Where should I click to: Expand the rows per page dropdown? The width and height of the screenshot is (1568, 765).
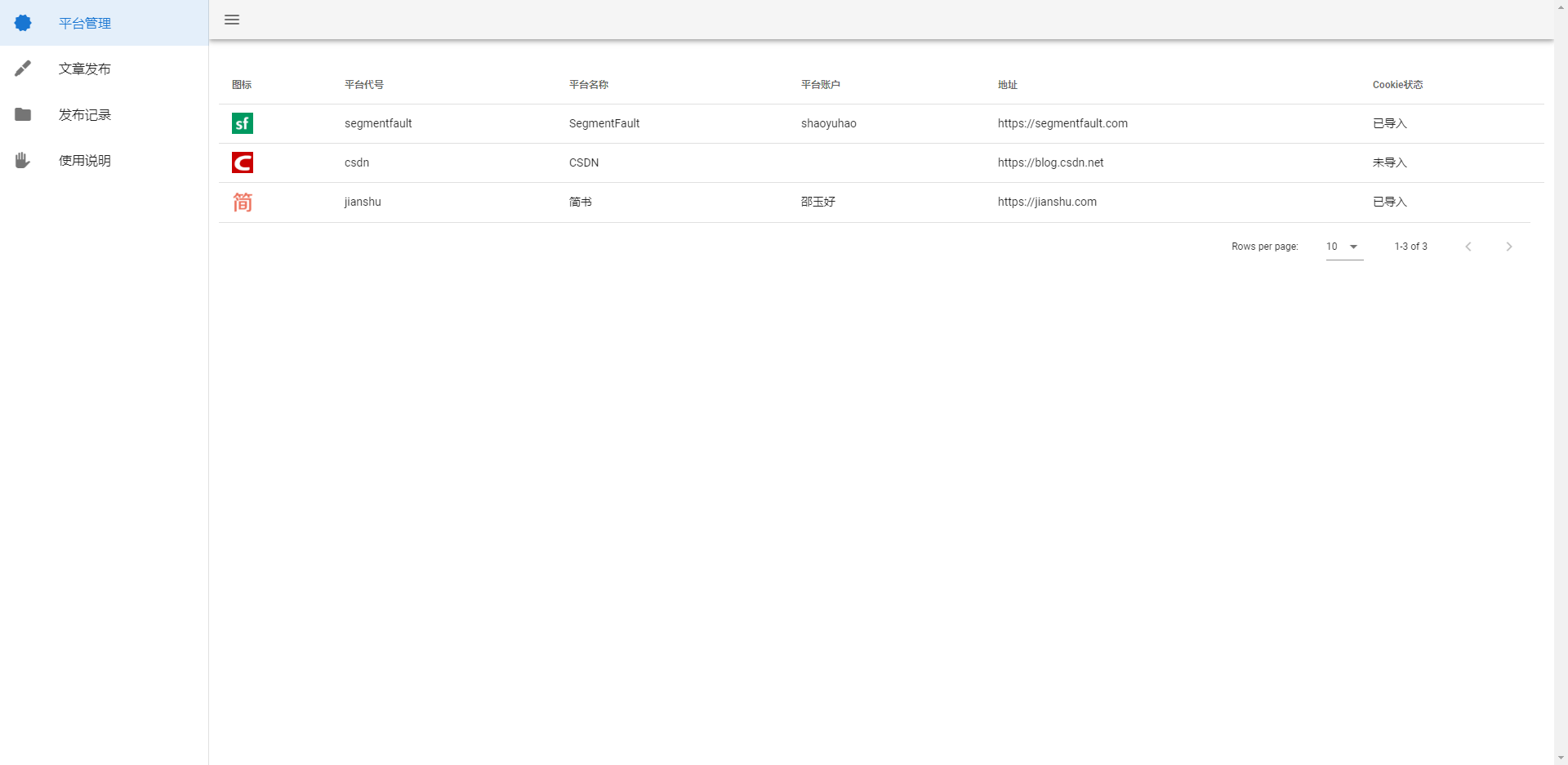[x=1344, y=247]
